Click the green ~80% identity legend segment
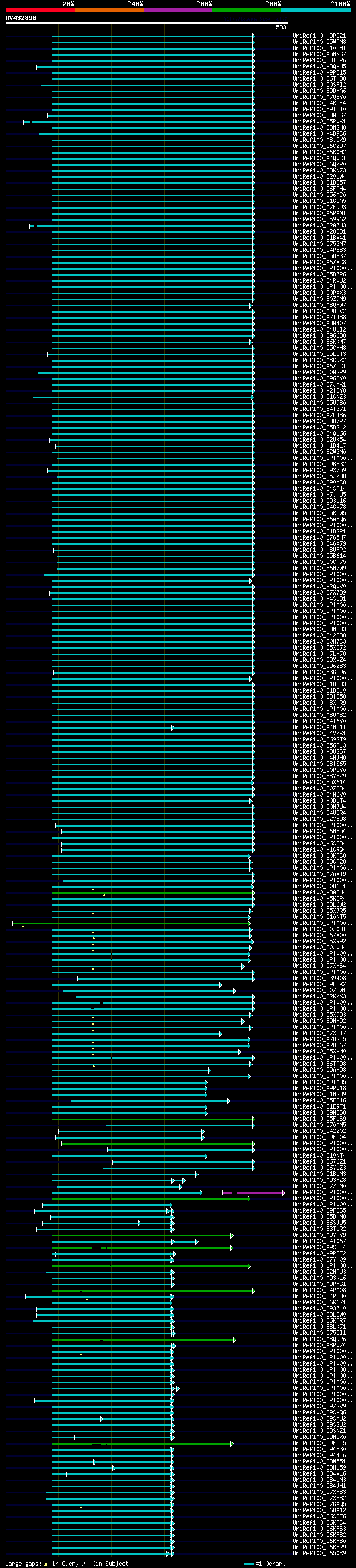The image size is (356, 1568). [247, 10]
